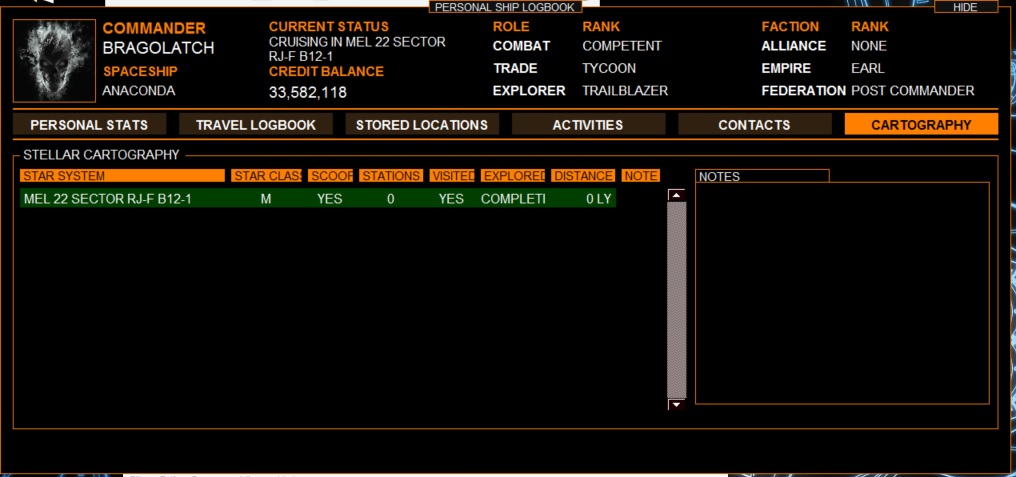The image size is (1016, 477).
Task: Click the scrollbar up arrow
Action: click(676, 195)
